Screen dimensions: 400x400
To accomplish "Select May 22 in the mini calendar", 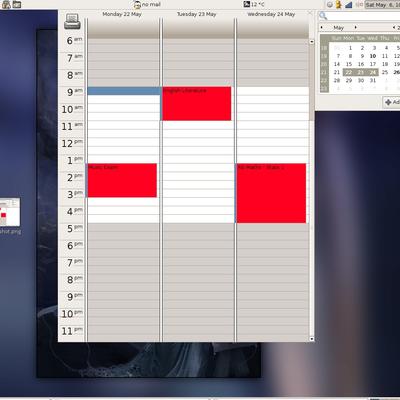I will click(x=349, y=72).
